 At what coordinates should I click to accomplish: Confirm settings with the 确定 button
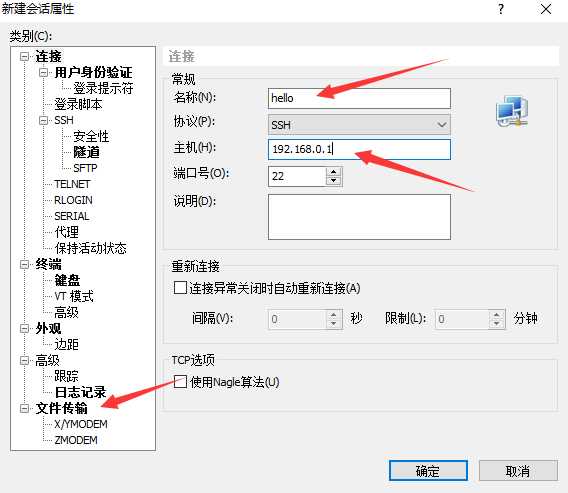428,471
